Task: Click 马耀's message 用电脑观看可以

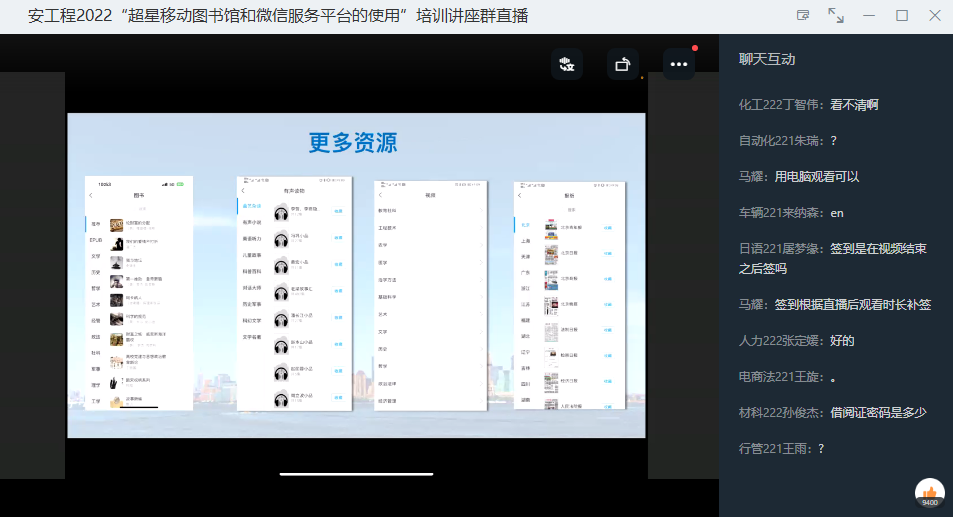Action: 817,176
